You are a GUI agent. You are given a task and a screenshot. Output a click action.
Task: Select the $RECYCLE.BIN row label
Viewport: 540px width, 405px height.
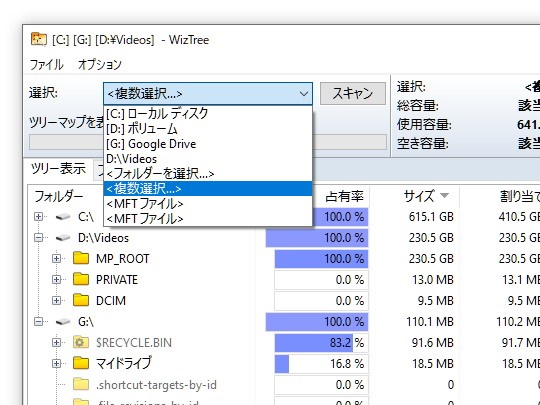[x=134, y=343]
